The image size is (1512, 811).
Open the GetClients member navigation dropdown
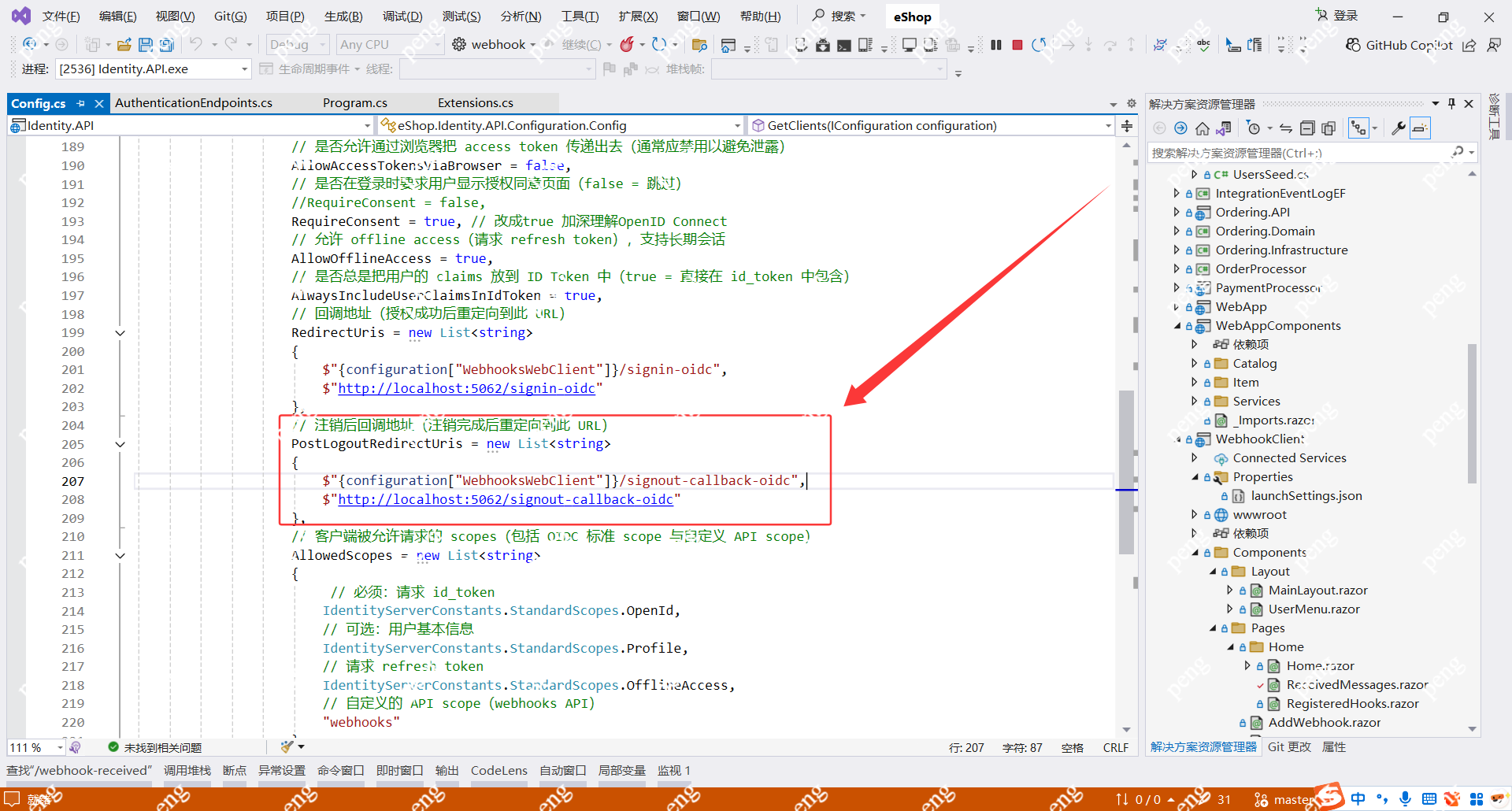click(931, 126)
